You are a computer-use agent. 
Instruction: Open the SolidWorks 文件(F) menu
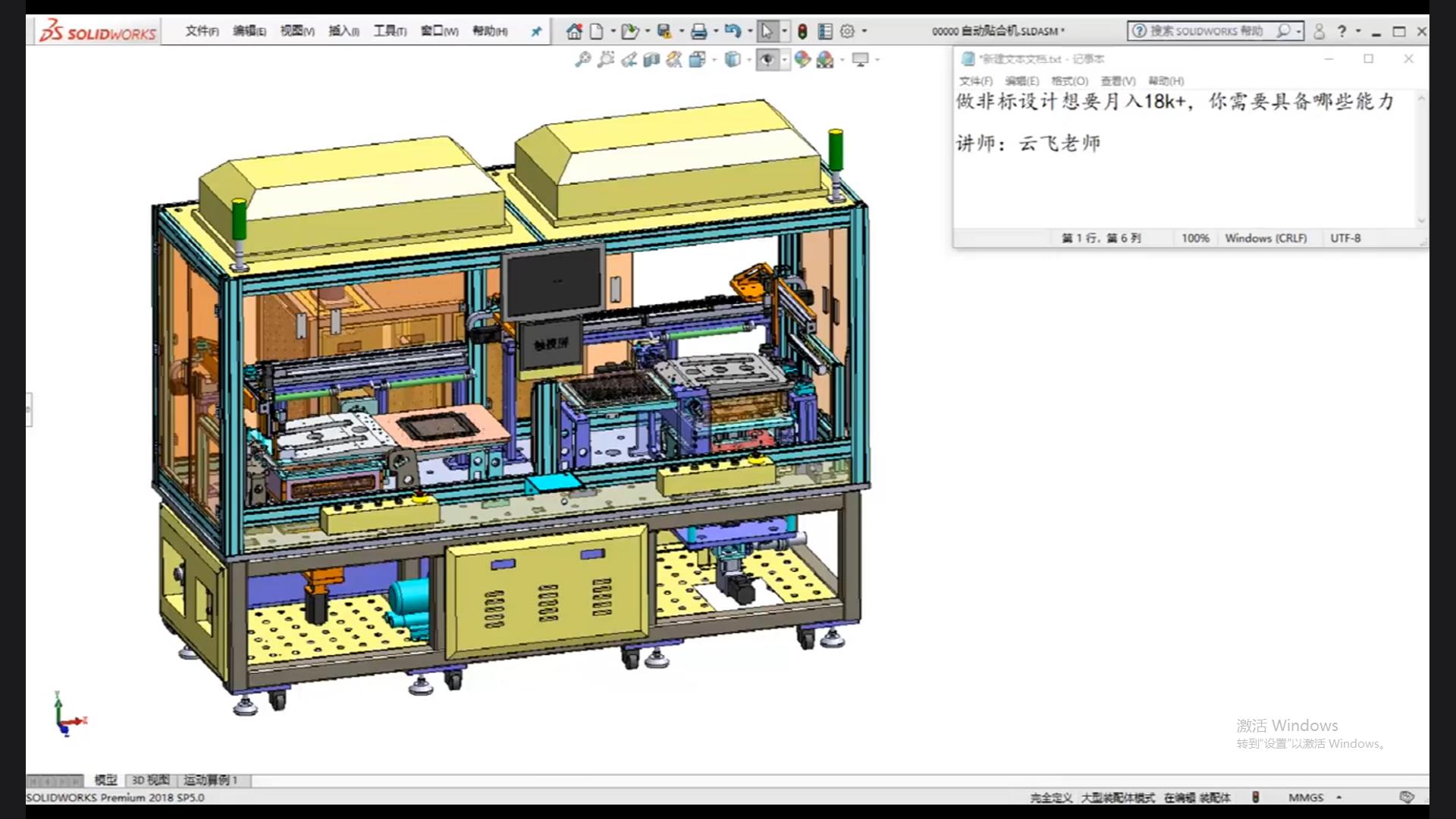tap(202, 31)
